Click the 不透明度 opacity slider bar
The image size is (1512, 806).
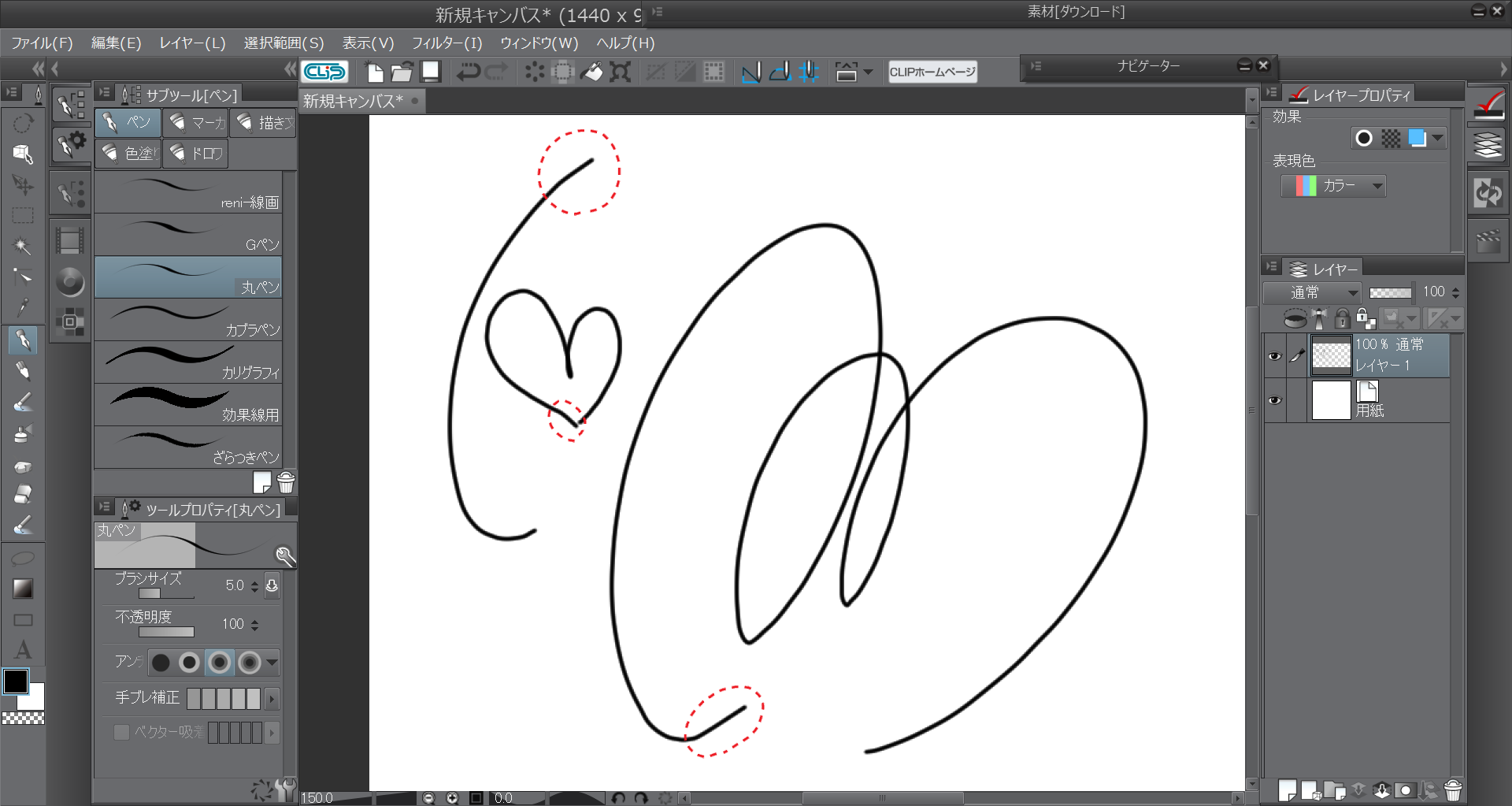tap(166, 632)
